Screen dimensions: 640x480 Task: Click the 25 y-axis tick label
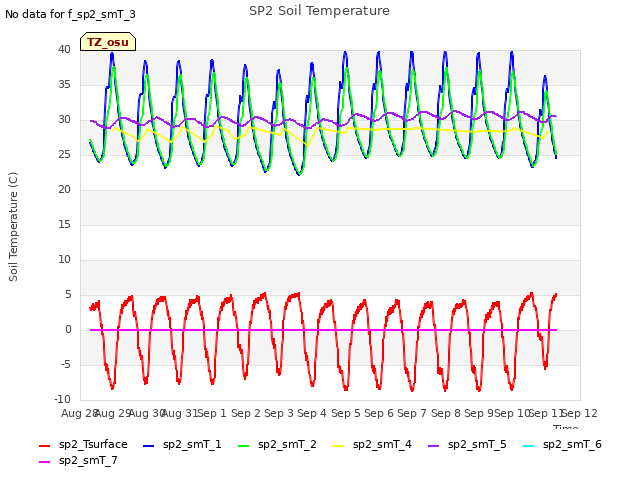[x=64, y=155]
